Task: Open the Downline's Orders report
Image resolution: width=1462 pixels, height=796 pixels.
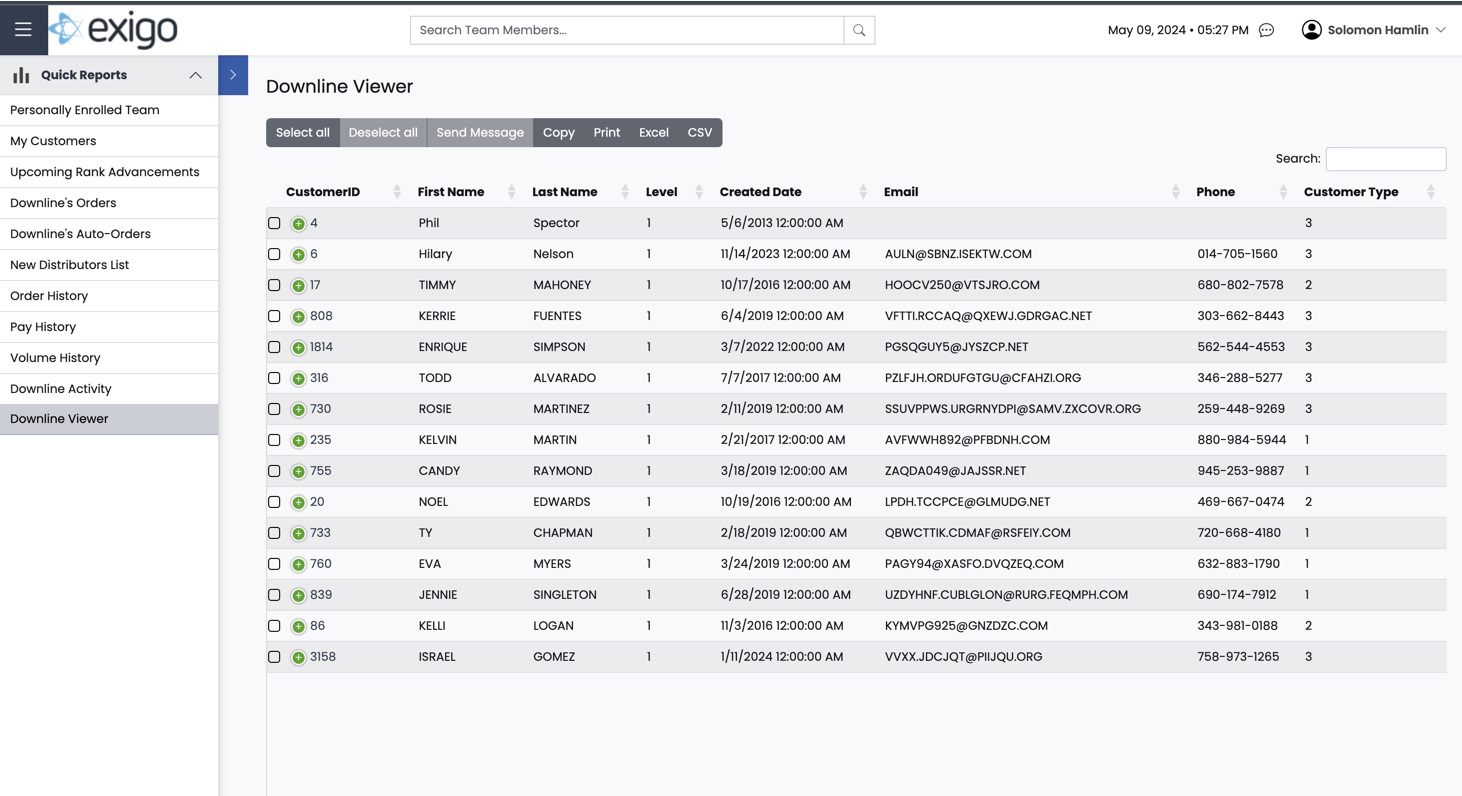Action: (x=62, y=202)
